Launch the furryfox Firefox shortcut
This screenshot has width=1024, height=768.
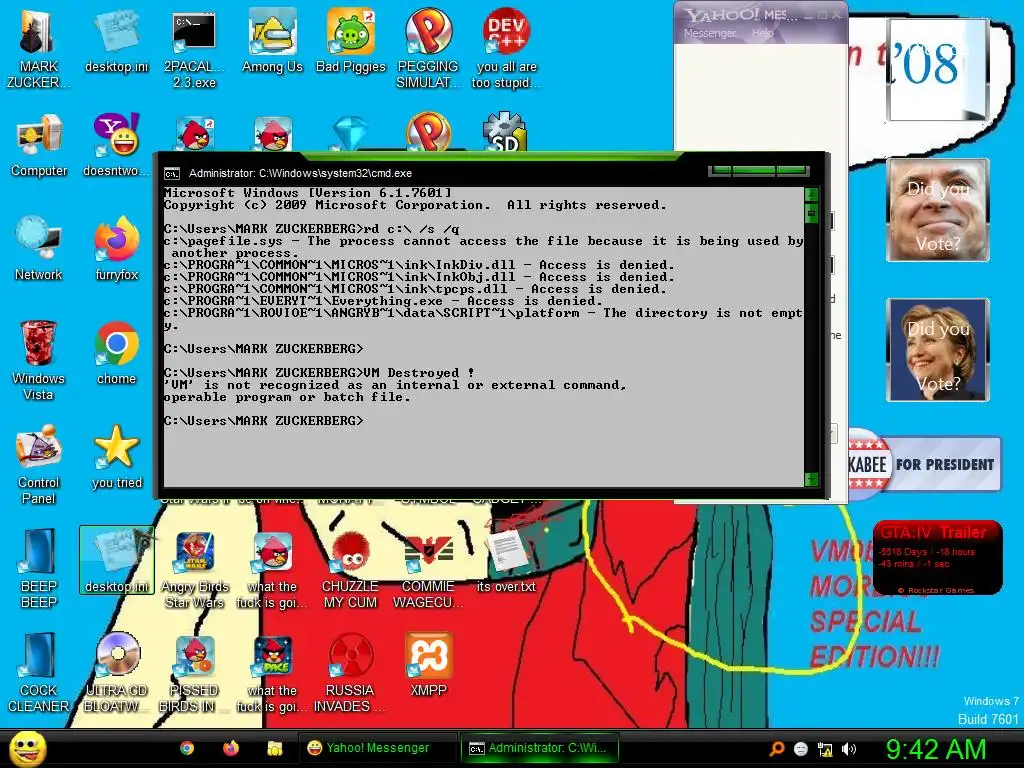116,249
